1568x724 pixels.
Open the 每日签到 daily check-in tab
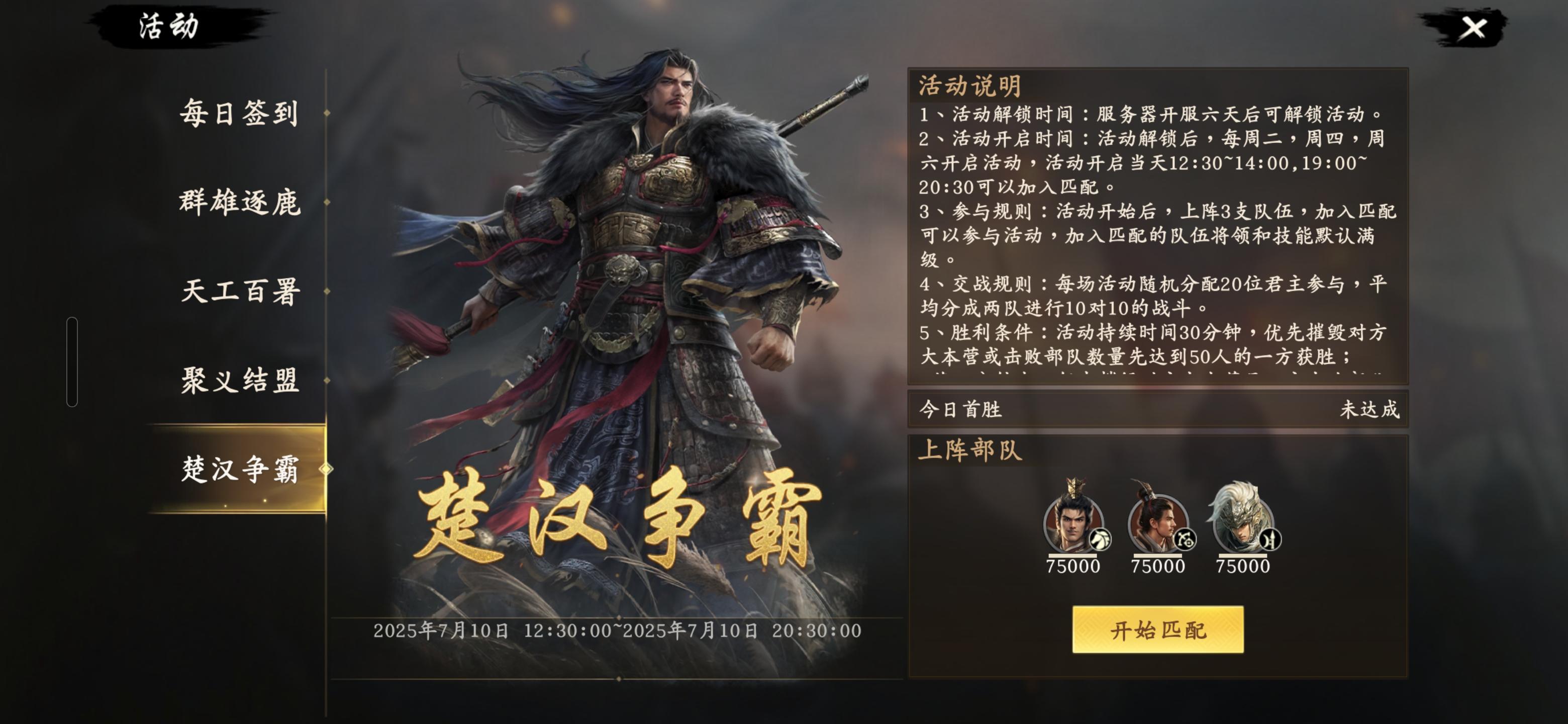pos(239,113)
